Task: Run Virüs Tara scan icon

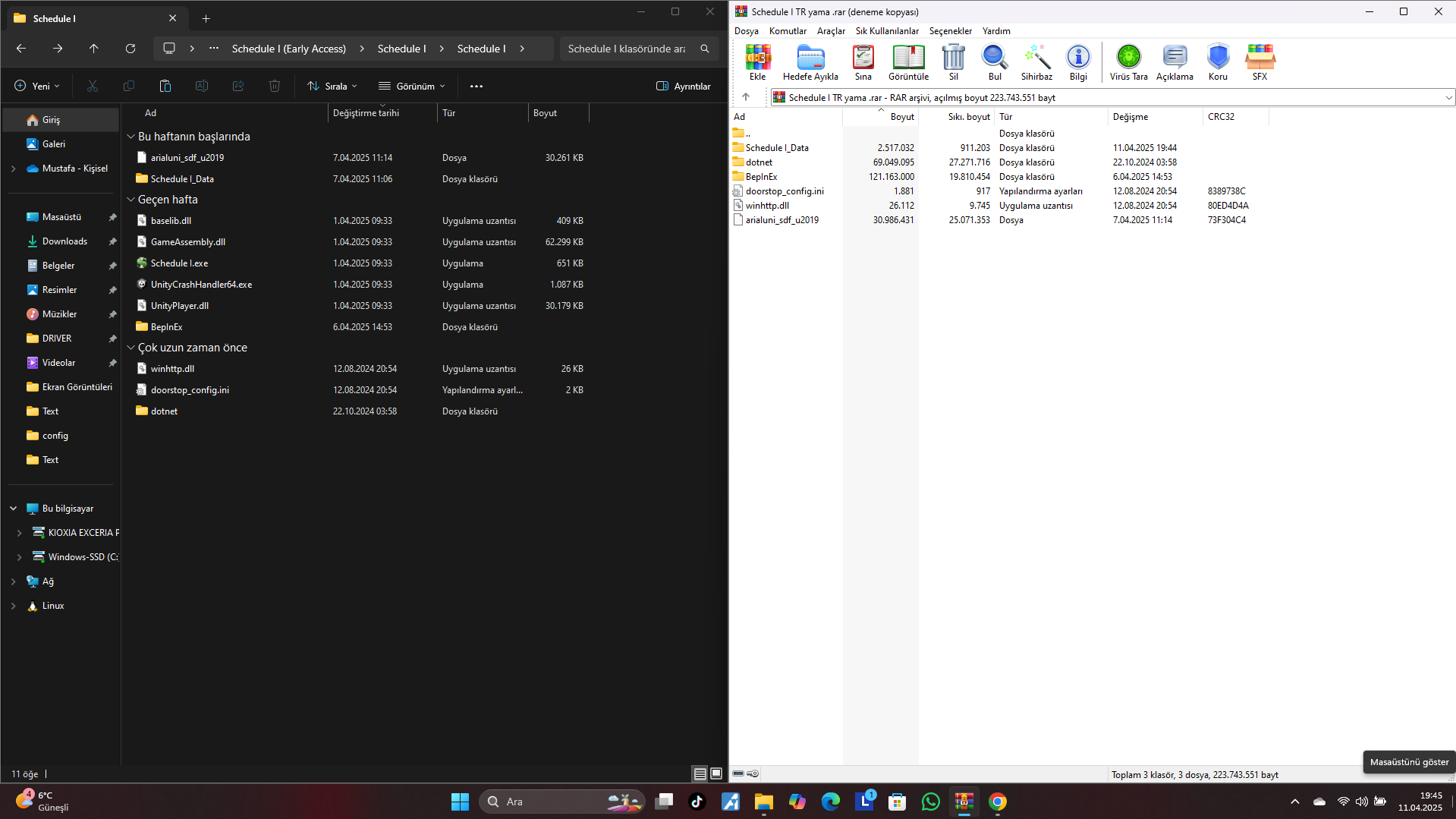Action: (x=1128, y=62)
